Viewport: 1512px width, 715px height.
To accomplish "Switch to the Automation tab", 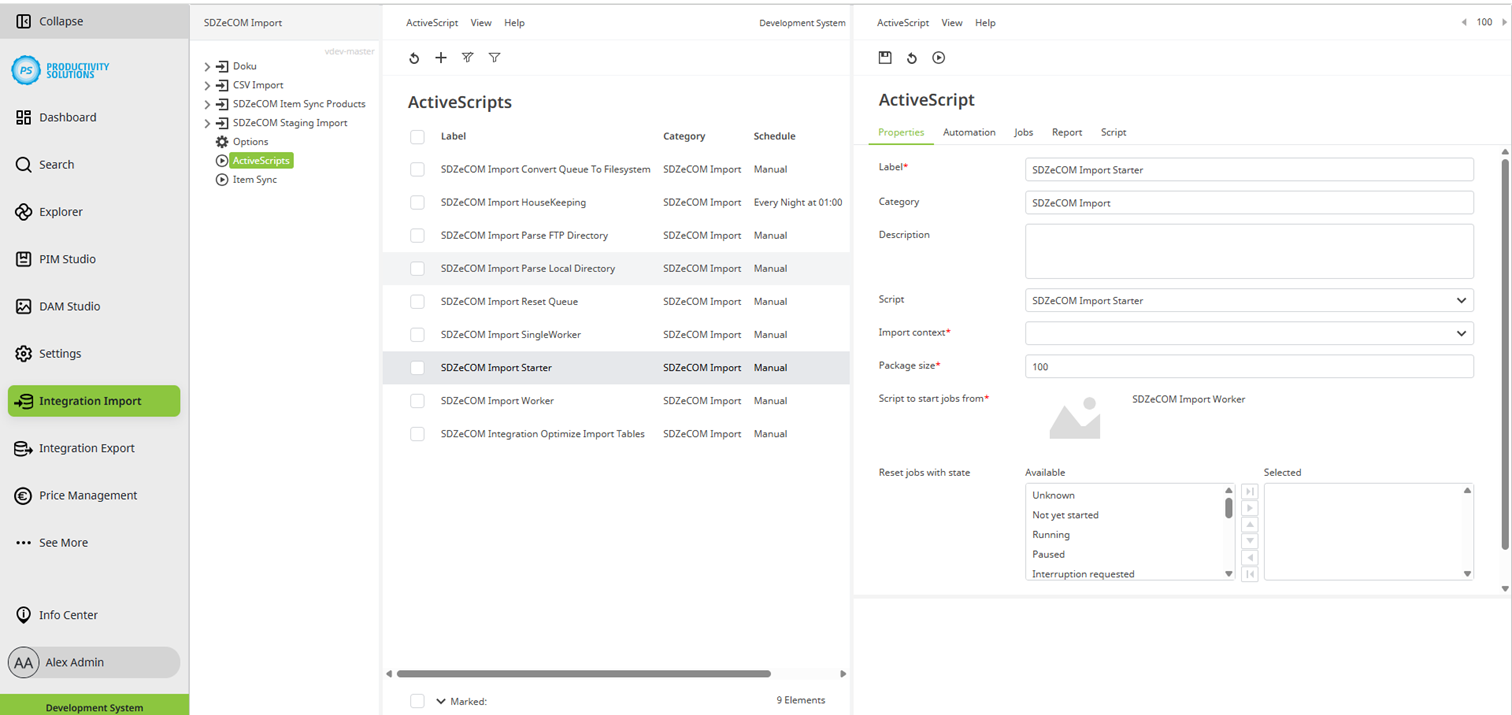I will pos(969,132).
